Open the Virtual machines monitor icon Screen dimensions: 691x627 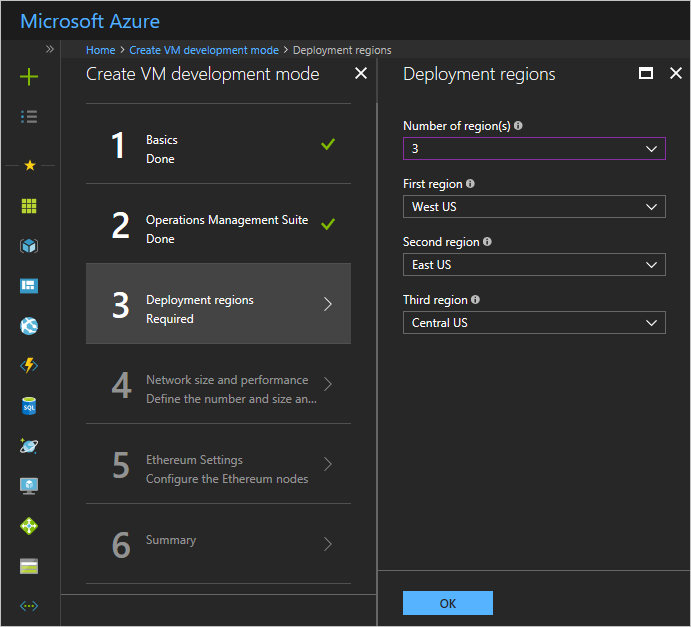[29, 486]
